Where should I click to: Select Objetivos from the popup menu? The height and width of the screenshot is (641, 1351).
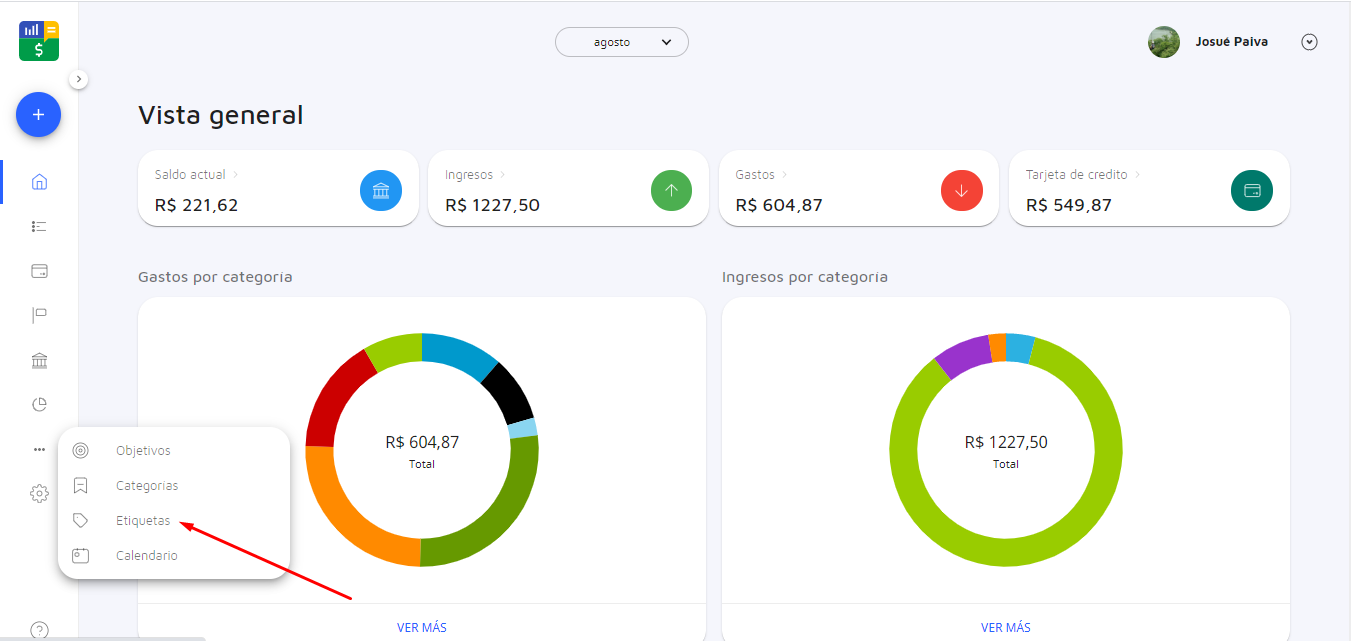click(143, 451)
